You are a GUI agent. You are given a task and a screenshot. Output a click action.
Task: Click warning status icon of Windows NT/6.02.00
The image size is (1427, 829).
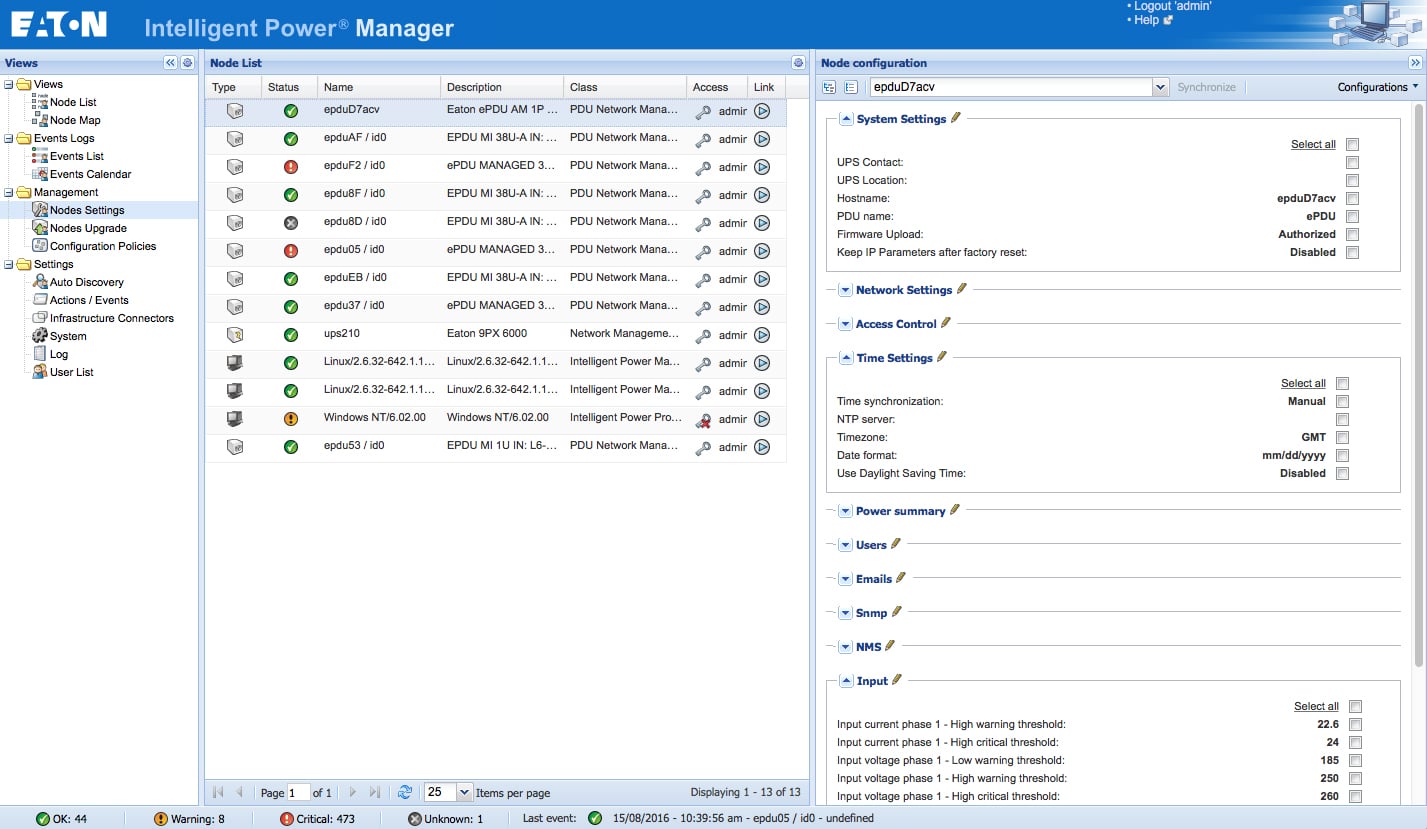[291, 419]
